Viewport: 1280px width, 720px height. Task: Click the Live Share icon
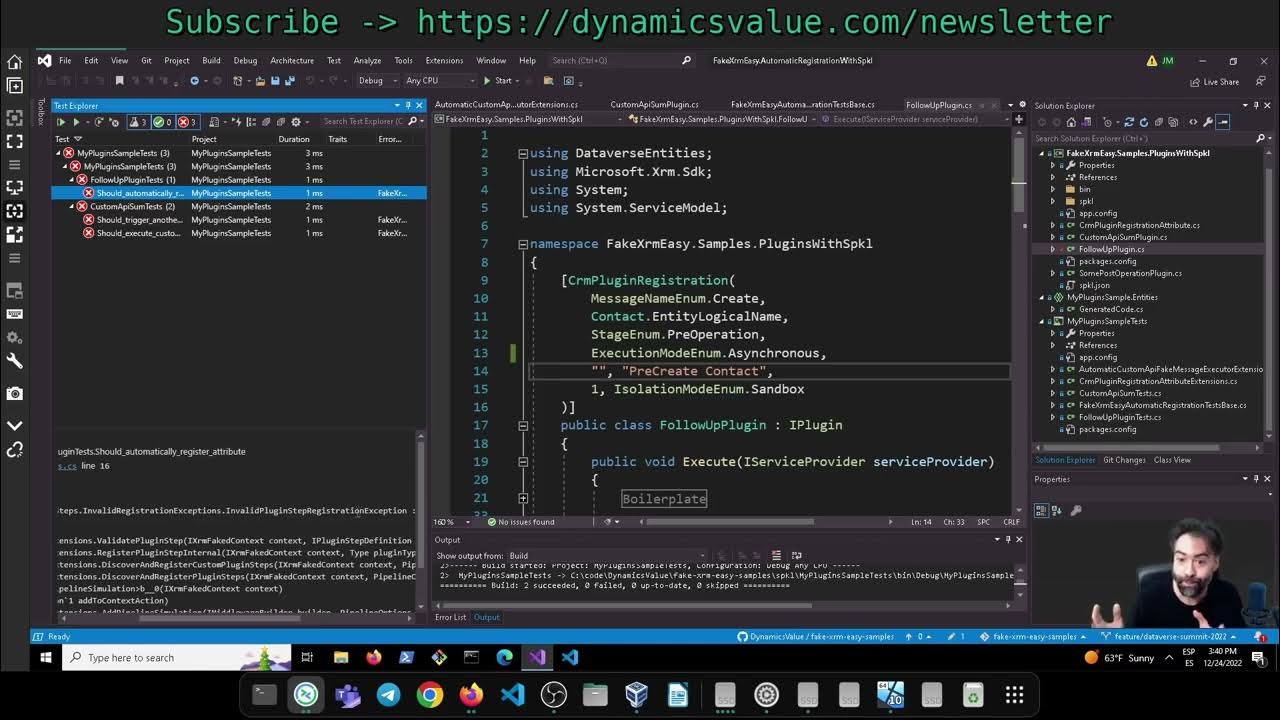[x=1214, y=82]
